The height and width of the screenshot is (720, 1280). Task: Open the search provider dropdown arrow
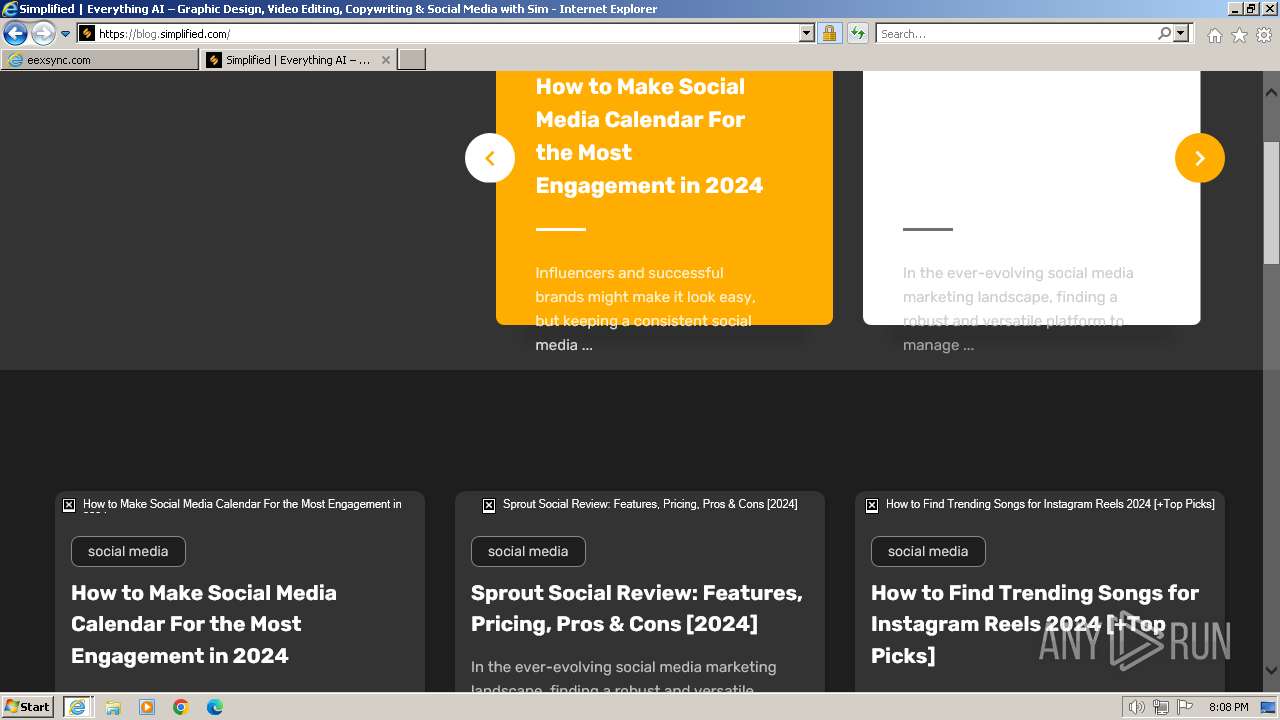coord(1181,34)
